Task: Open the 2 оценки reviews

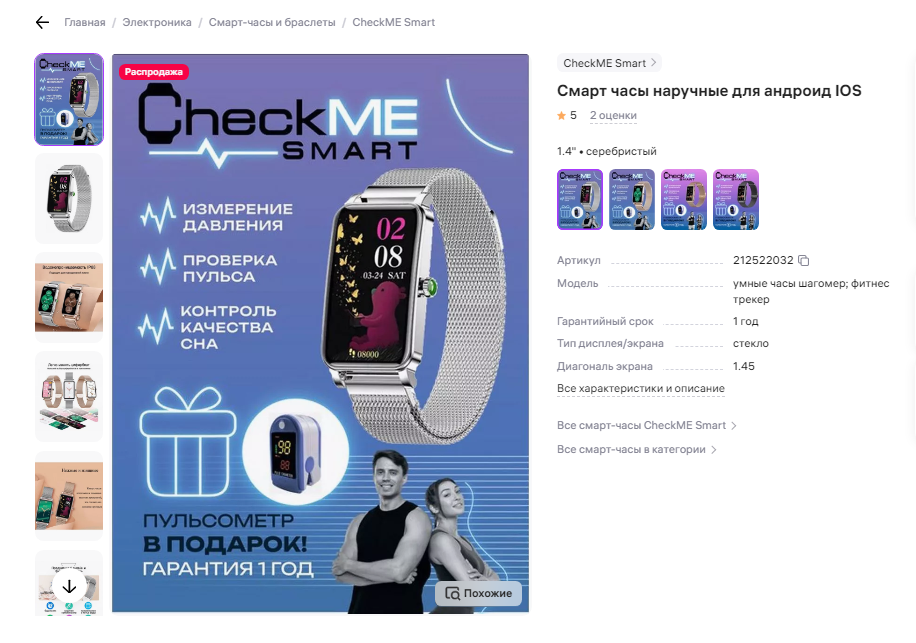Action: 613,116
